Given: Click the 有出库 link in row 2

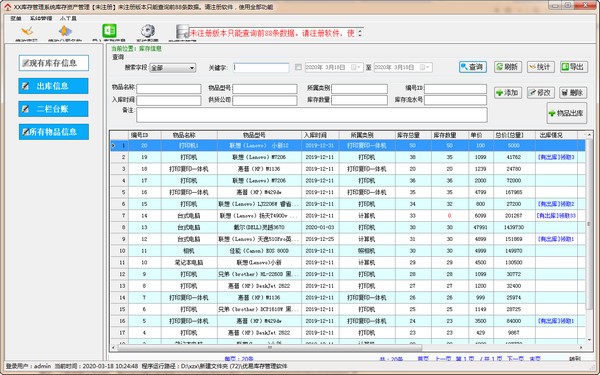Looking at the screenshot, I should coord(556,157).
